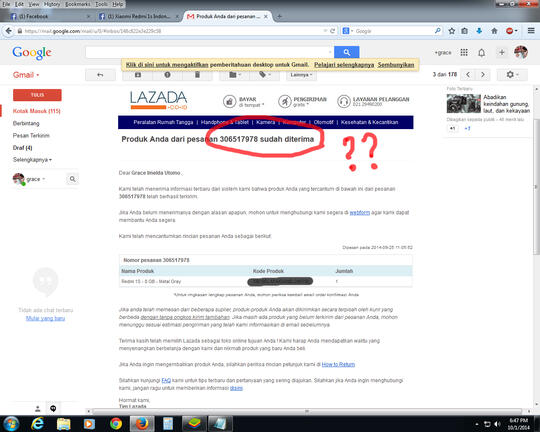The width and height of the screenshot is (540, 432).
Task: Open the Firefox downloads arrow
Action: click(x=479, y=31)
